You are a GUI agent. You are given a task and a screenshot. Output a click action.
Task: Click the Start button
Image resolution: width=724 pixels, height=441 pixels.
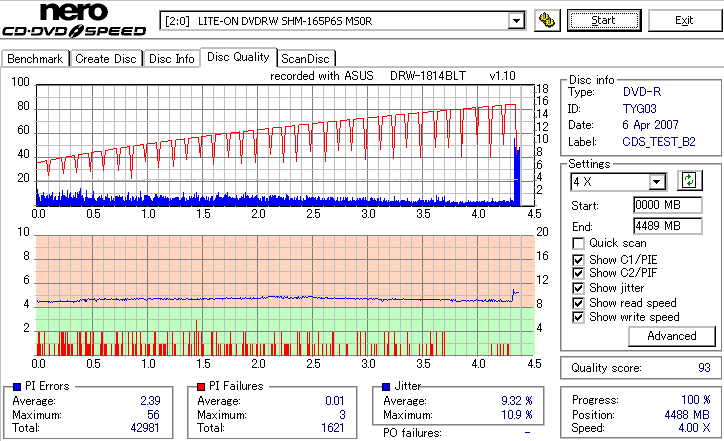point(604,21)
